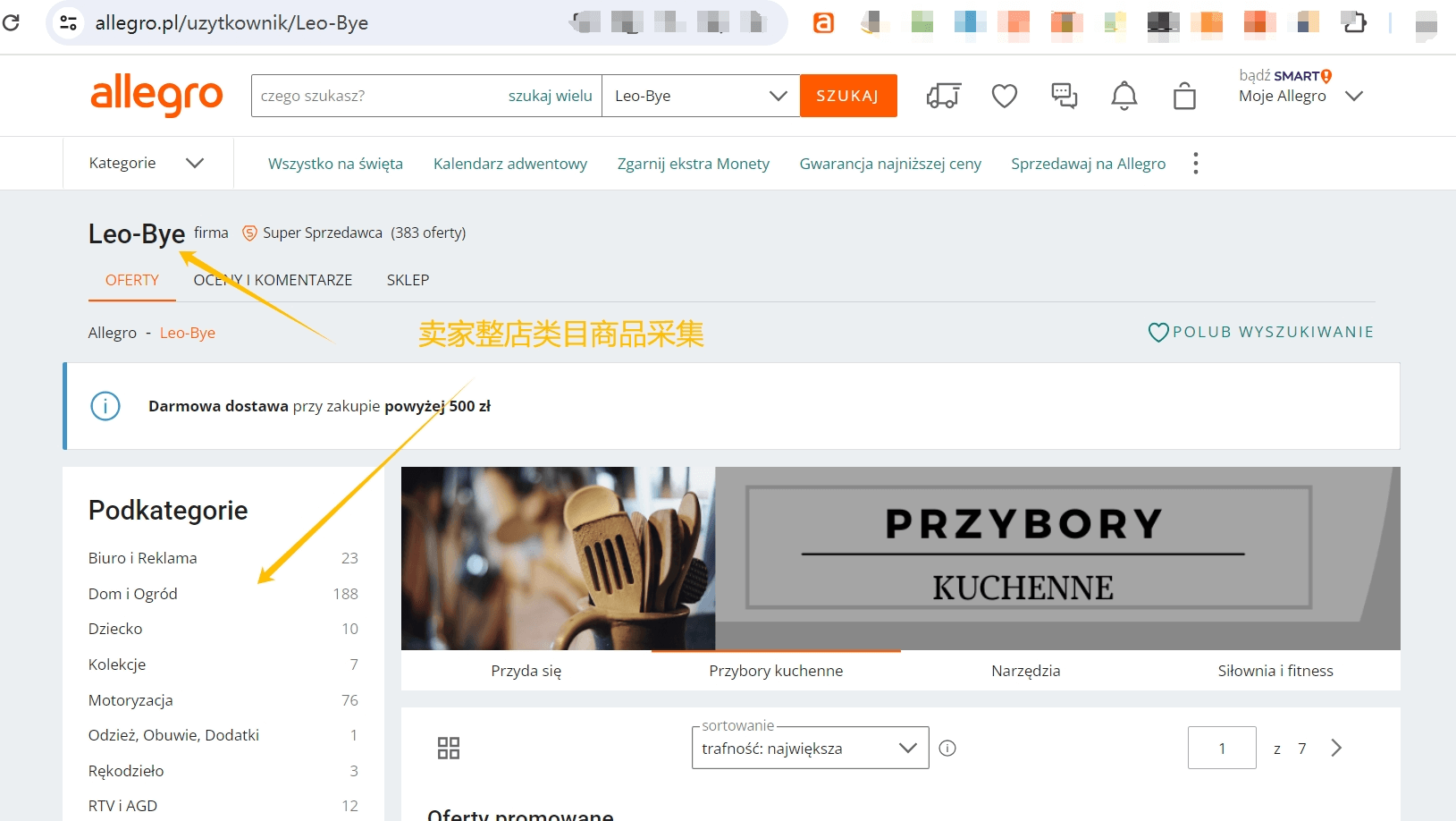1456x821 pixels.
Task: Open Leo-Bye search scope dropdown
Action: pos(701,96)
